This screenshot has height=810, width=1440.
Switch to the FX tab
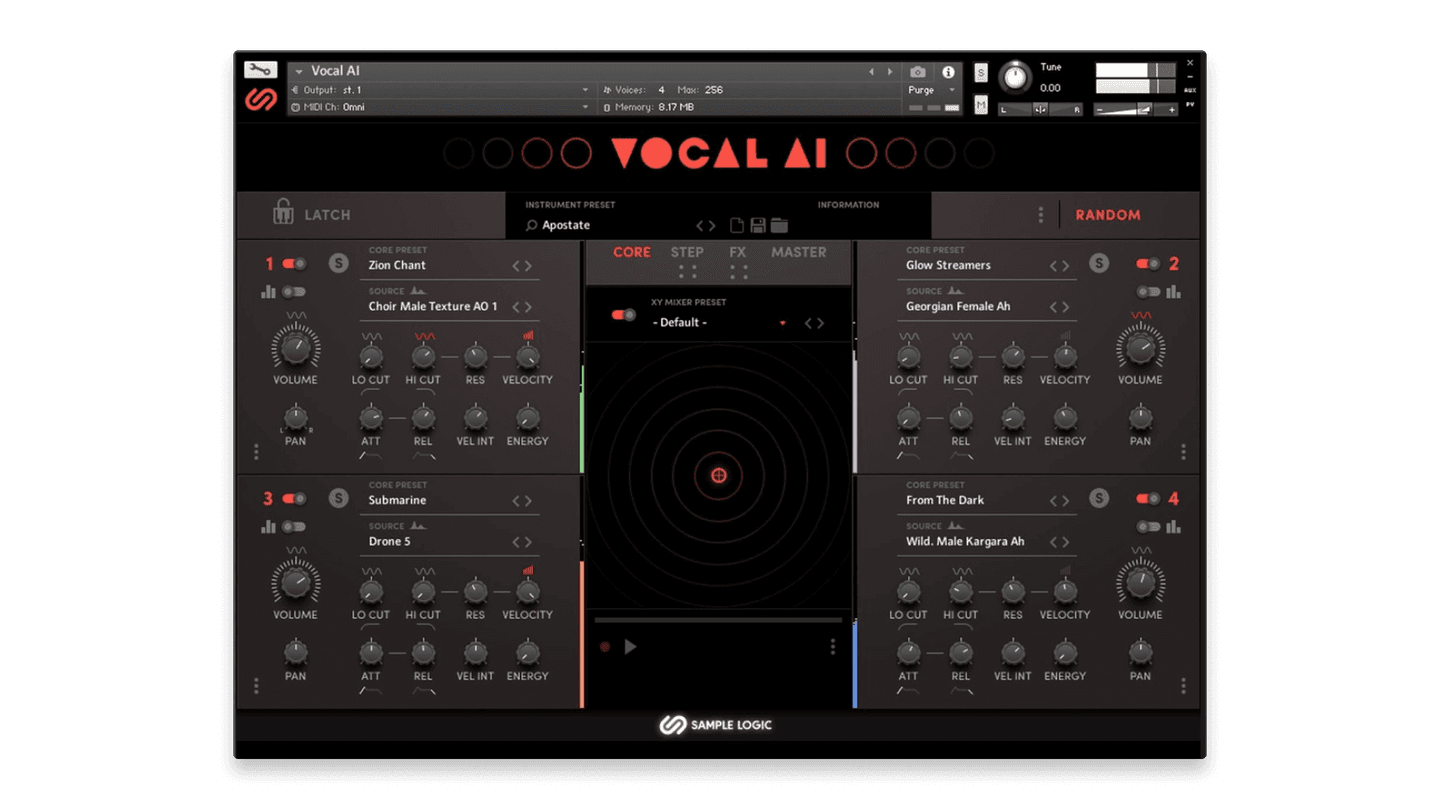tap(737, 252)
